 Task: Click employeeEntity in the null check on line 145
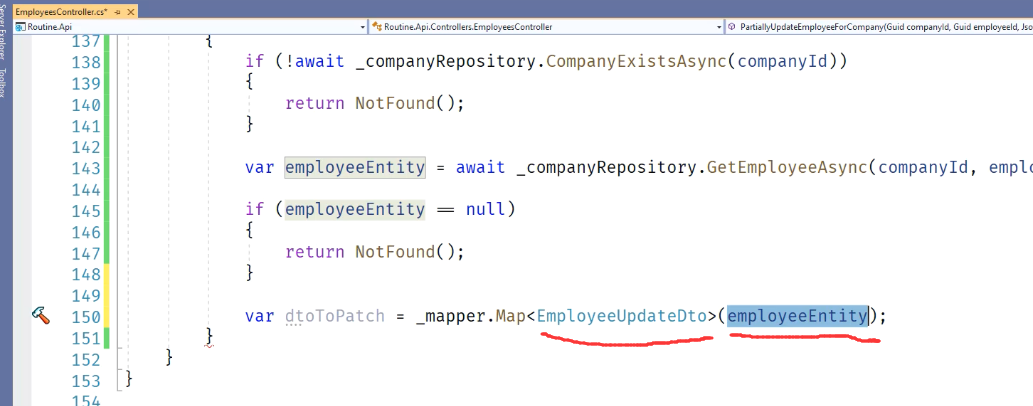click(x=355, y=210)
